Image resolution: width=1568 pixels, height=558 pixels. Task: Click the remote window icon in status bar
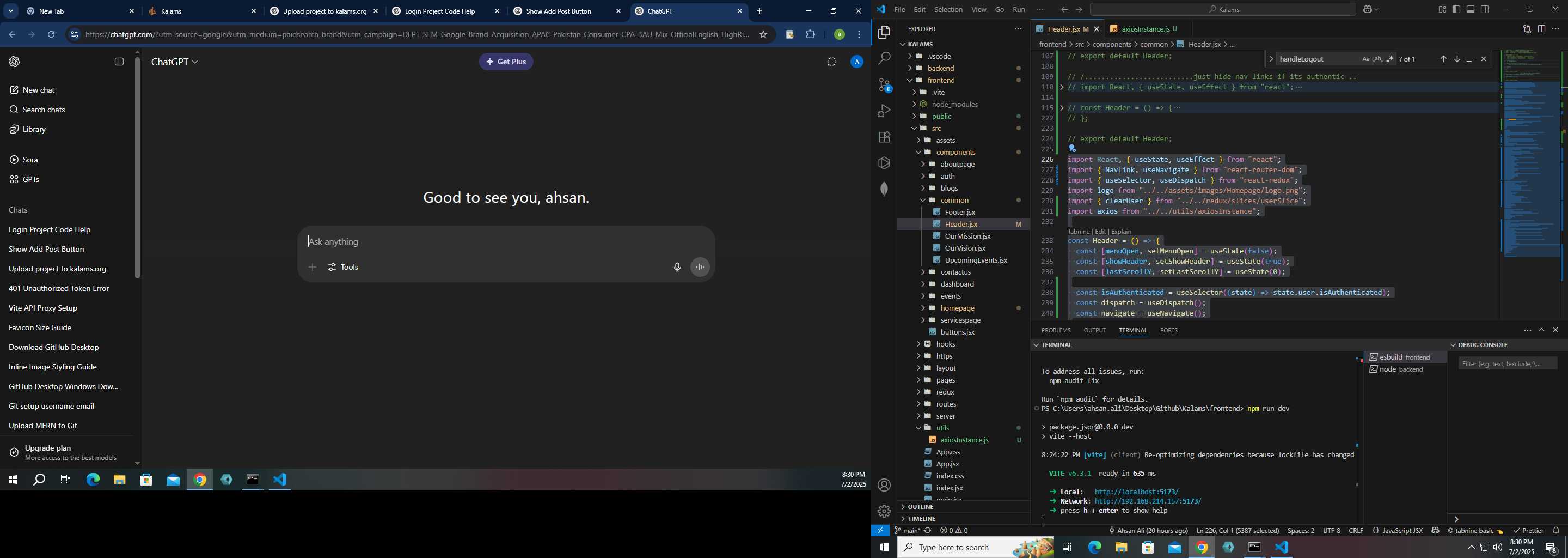[x=880, y=531]
